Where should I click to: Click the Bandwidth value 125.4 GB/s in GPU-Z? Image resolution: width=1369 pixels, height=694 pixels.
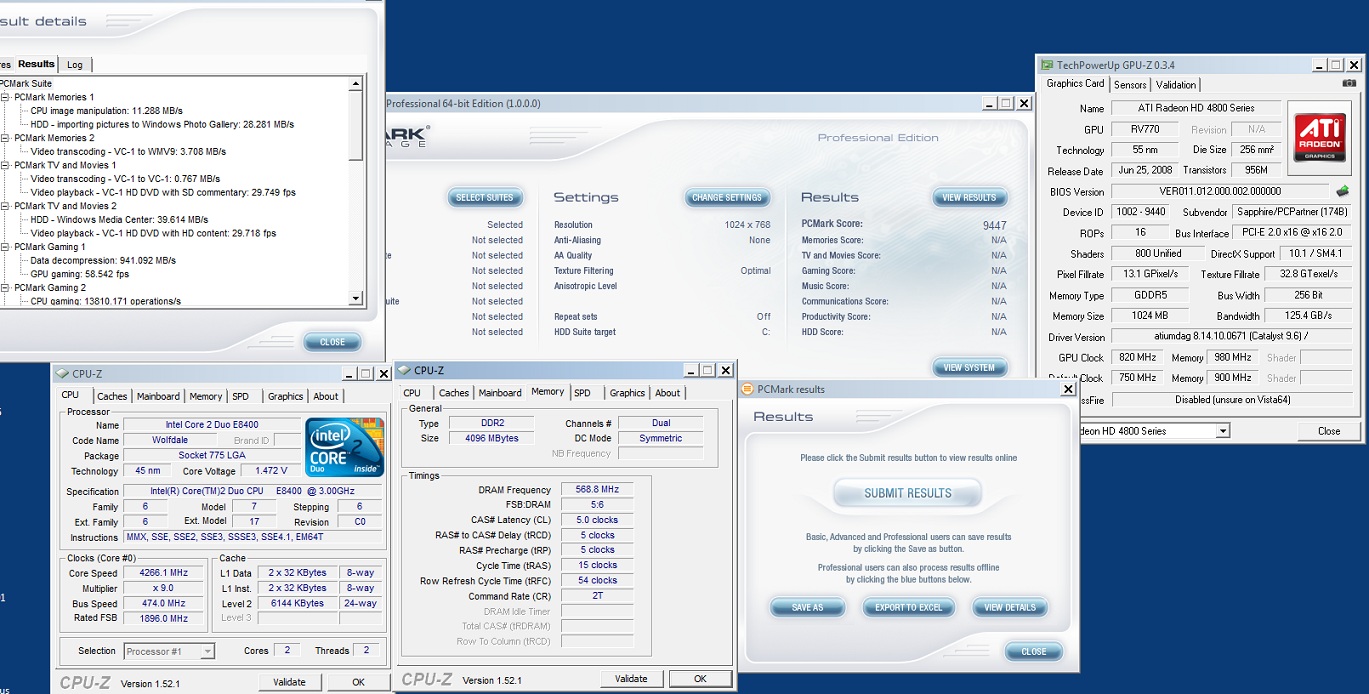coord(1308,316)
